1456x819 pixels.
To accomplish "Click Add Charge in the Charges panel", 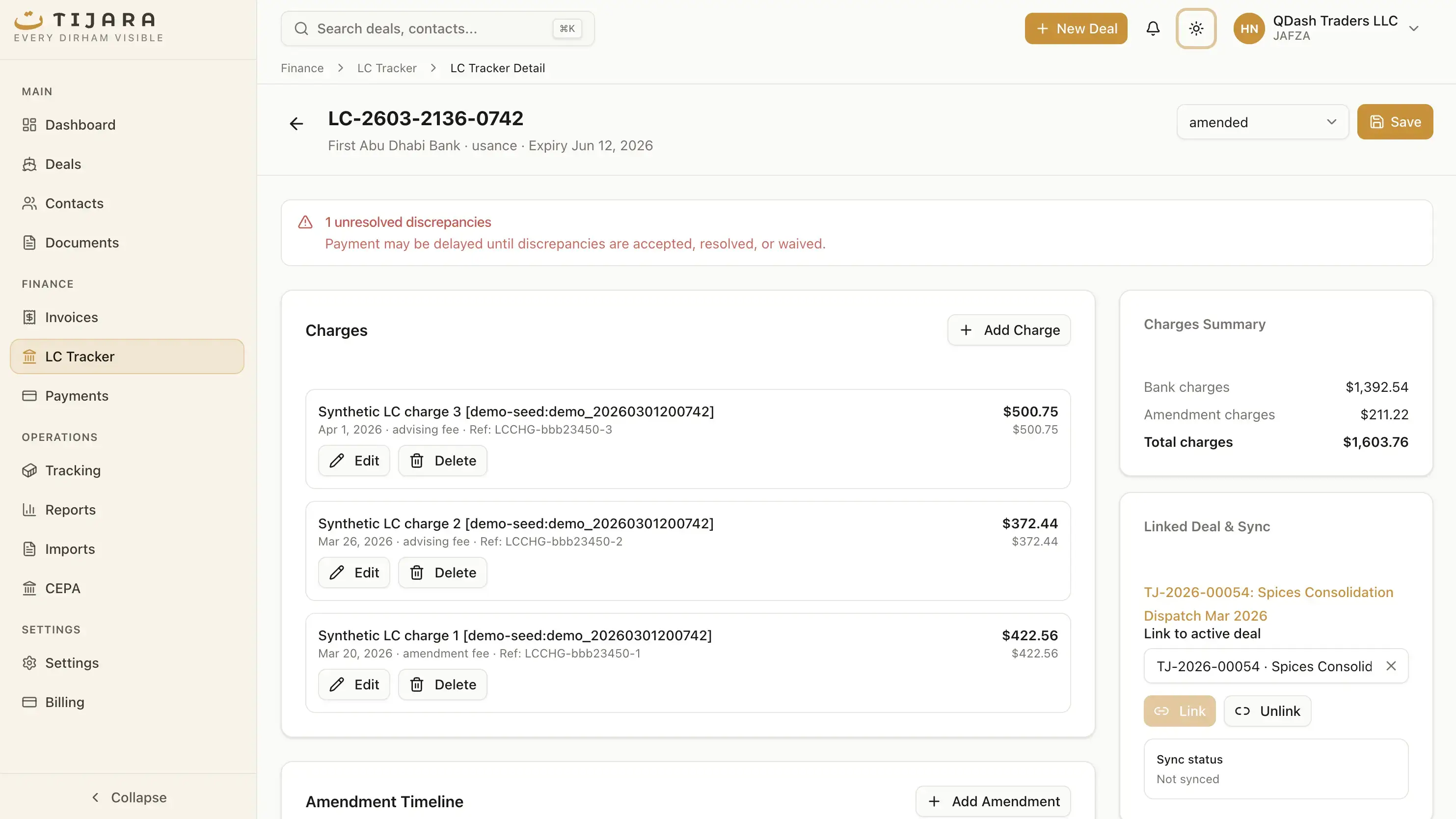I will 1008,329.
